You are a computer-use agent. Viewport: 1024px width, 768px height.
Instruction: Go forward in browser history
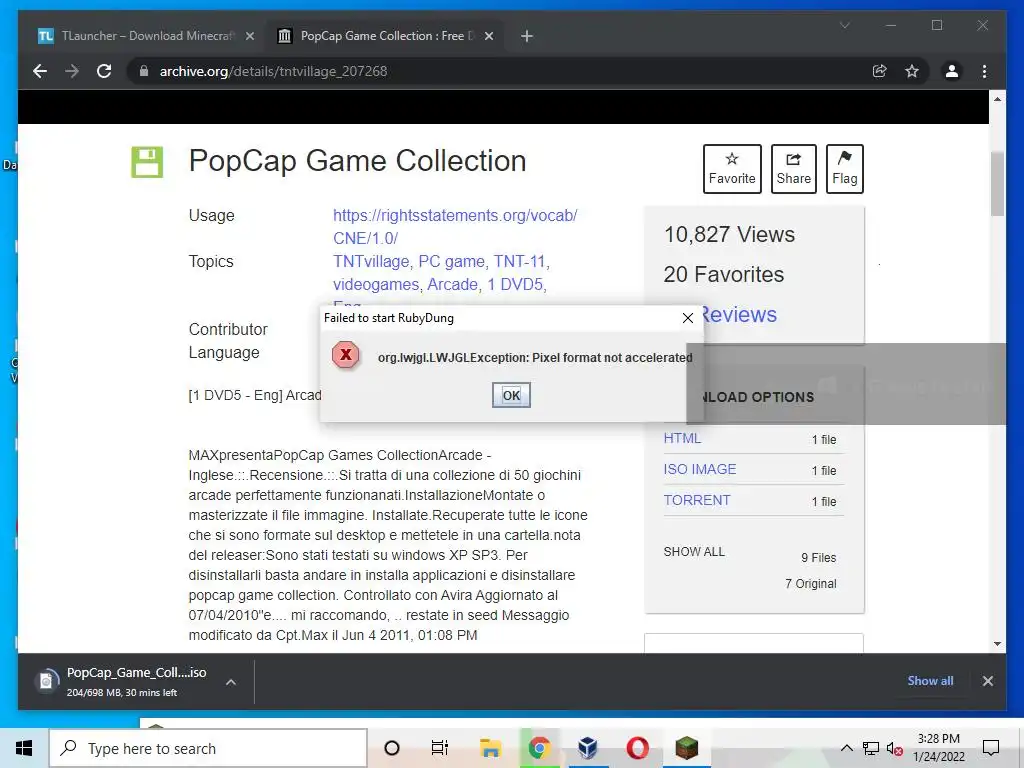click(x=72, y=71)
